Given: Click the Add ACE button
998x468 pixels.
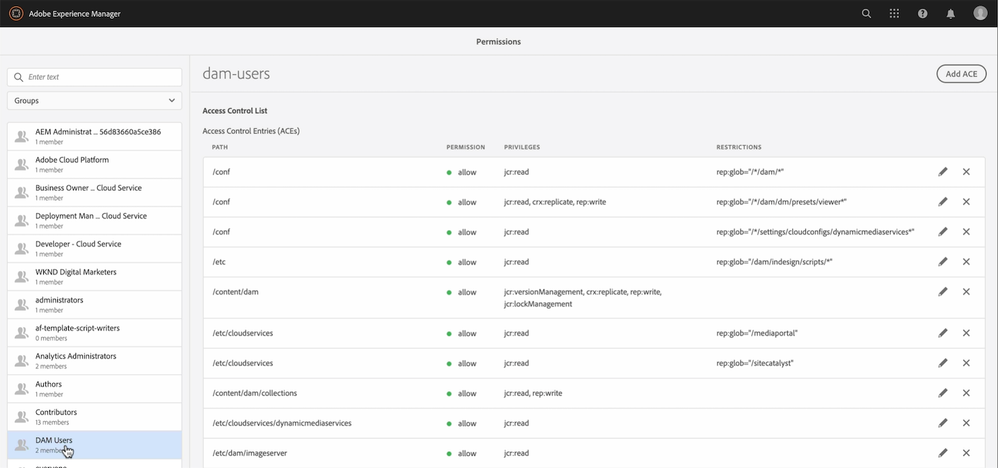Looking at the screenshot, I should tap(961, 74).
